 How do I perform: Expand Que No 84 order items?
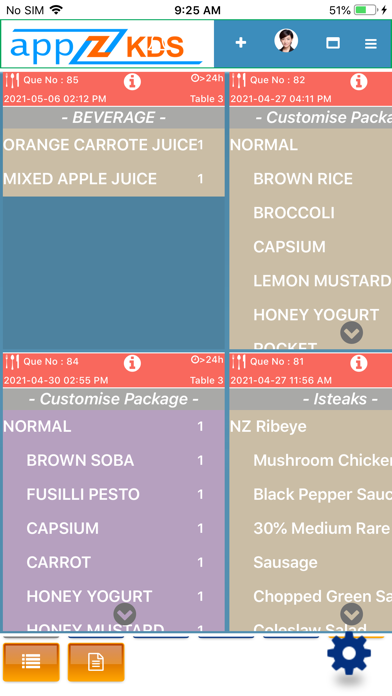[125, 614]
